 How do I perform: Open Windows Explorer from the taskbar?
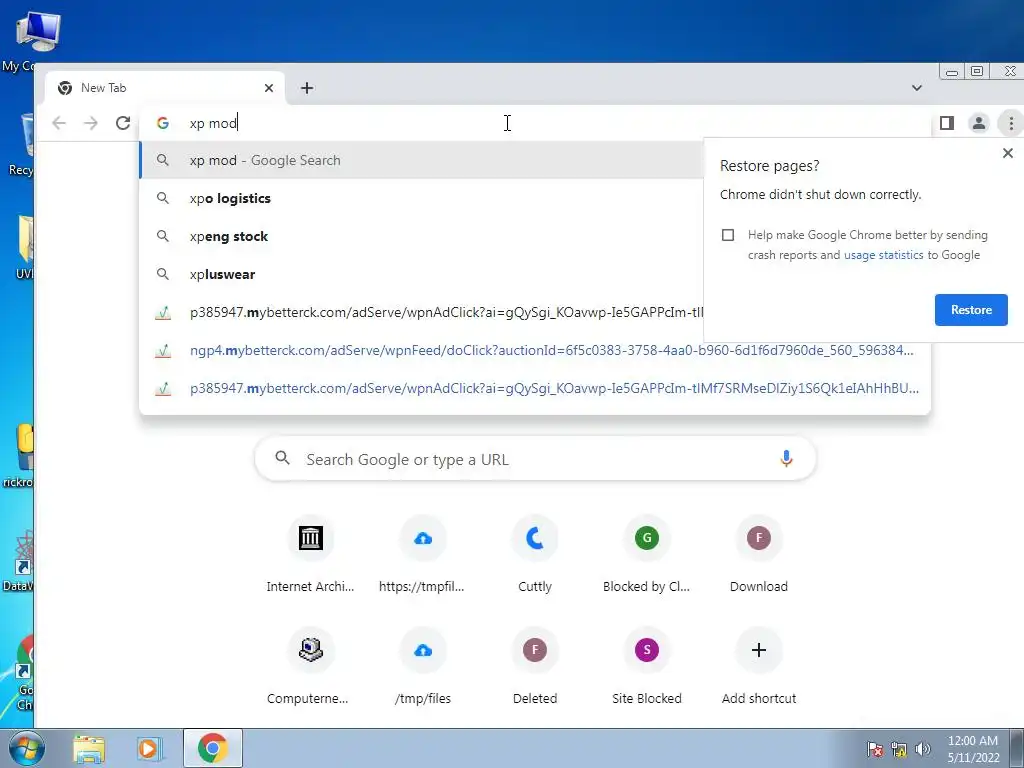click(89, 748)
